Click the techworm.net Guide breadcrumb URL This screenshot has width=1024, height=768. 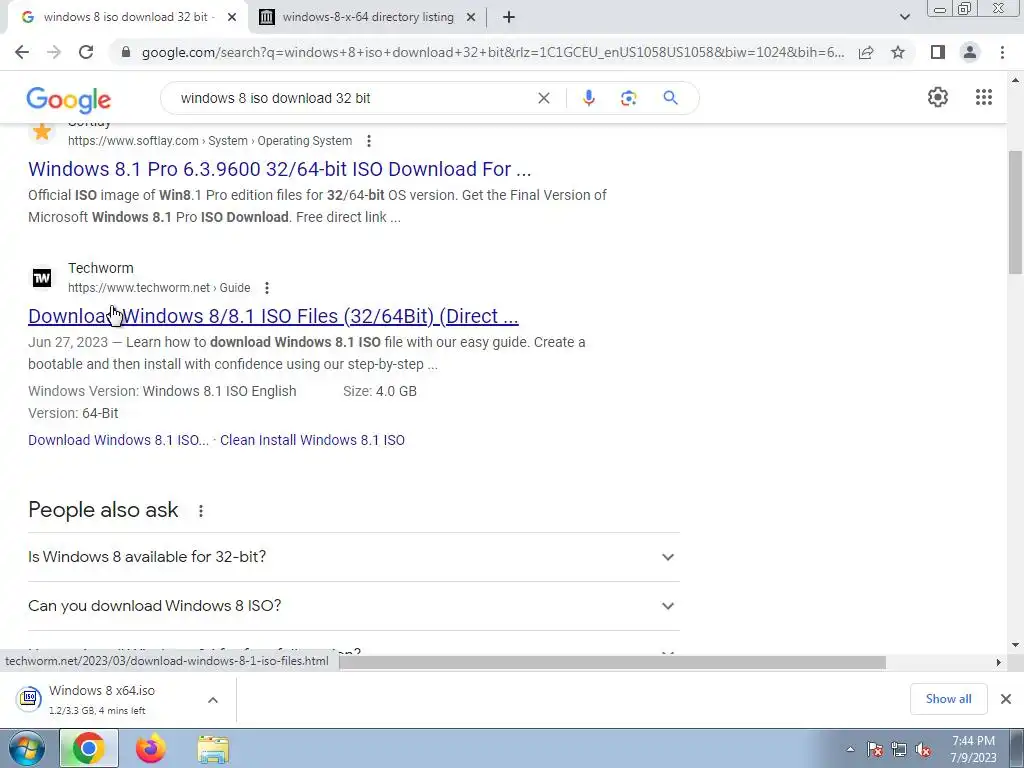tap(159, 287)
